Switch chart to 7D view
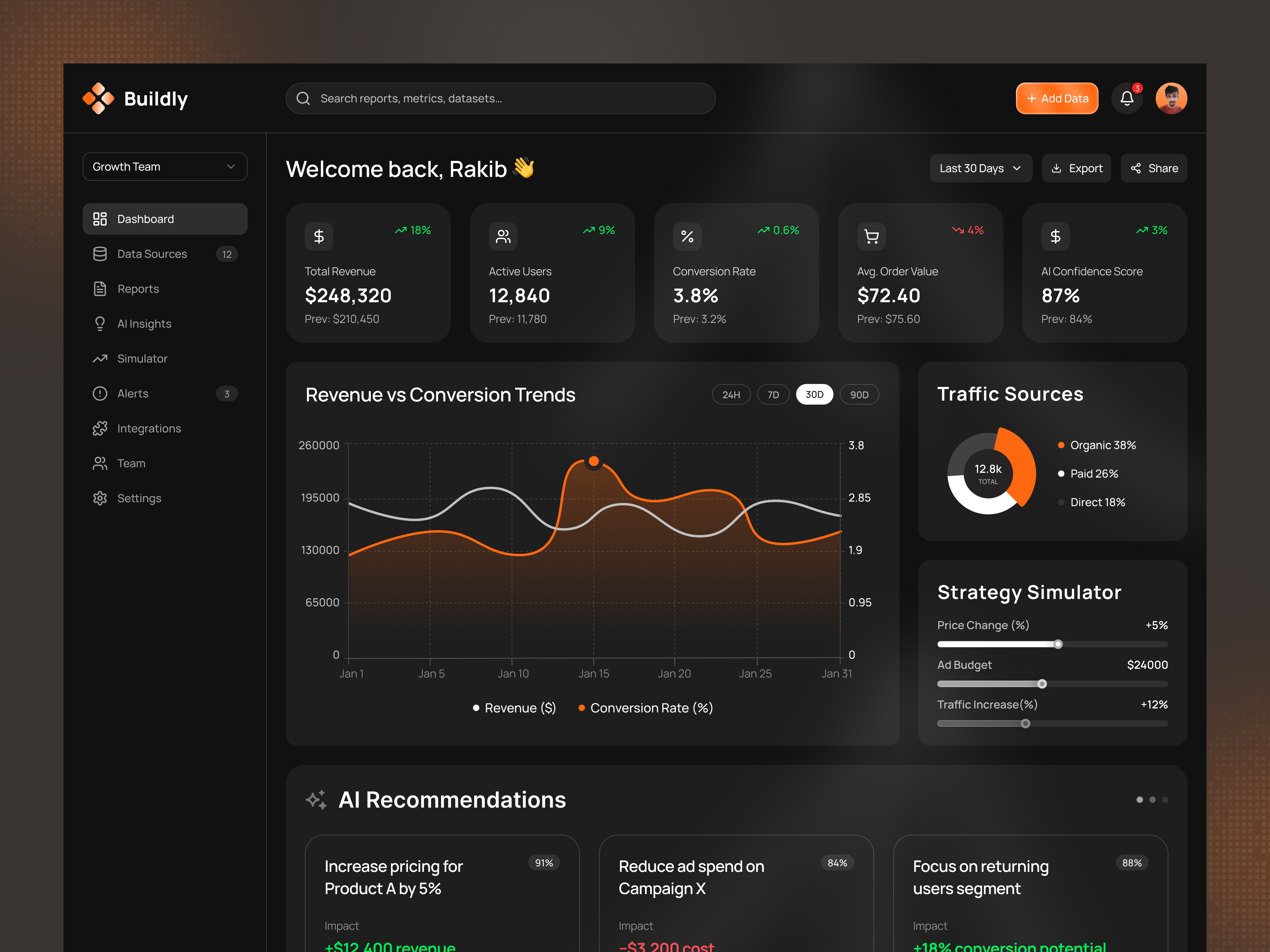 pyautogui.click(x=773, y=394)
